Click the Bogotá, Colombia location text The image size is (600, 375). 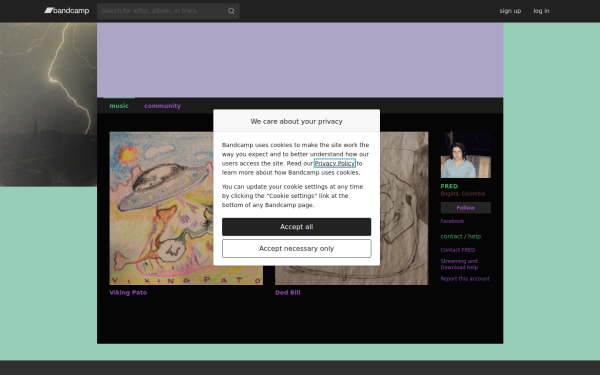coord(463,194)
